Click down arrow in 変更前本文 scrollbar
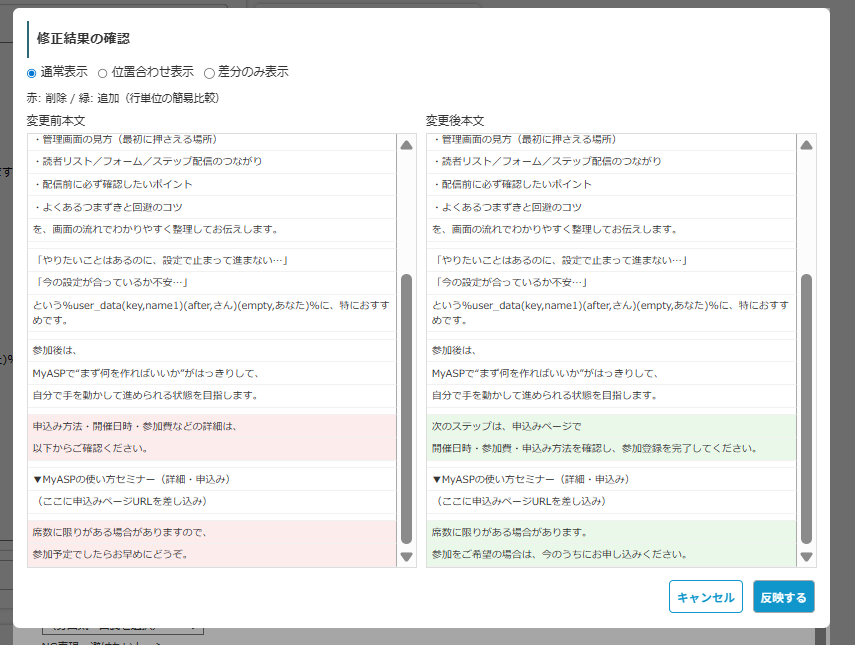Screen dimensions: 855x645 (406, 557)
